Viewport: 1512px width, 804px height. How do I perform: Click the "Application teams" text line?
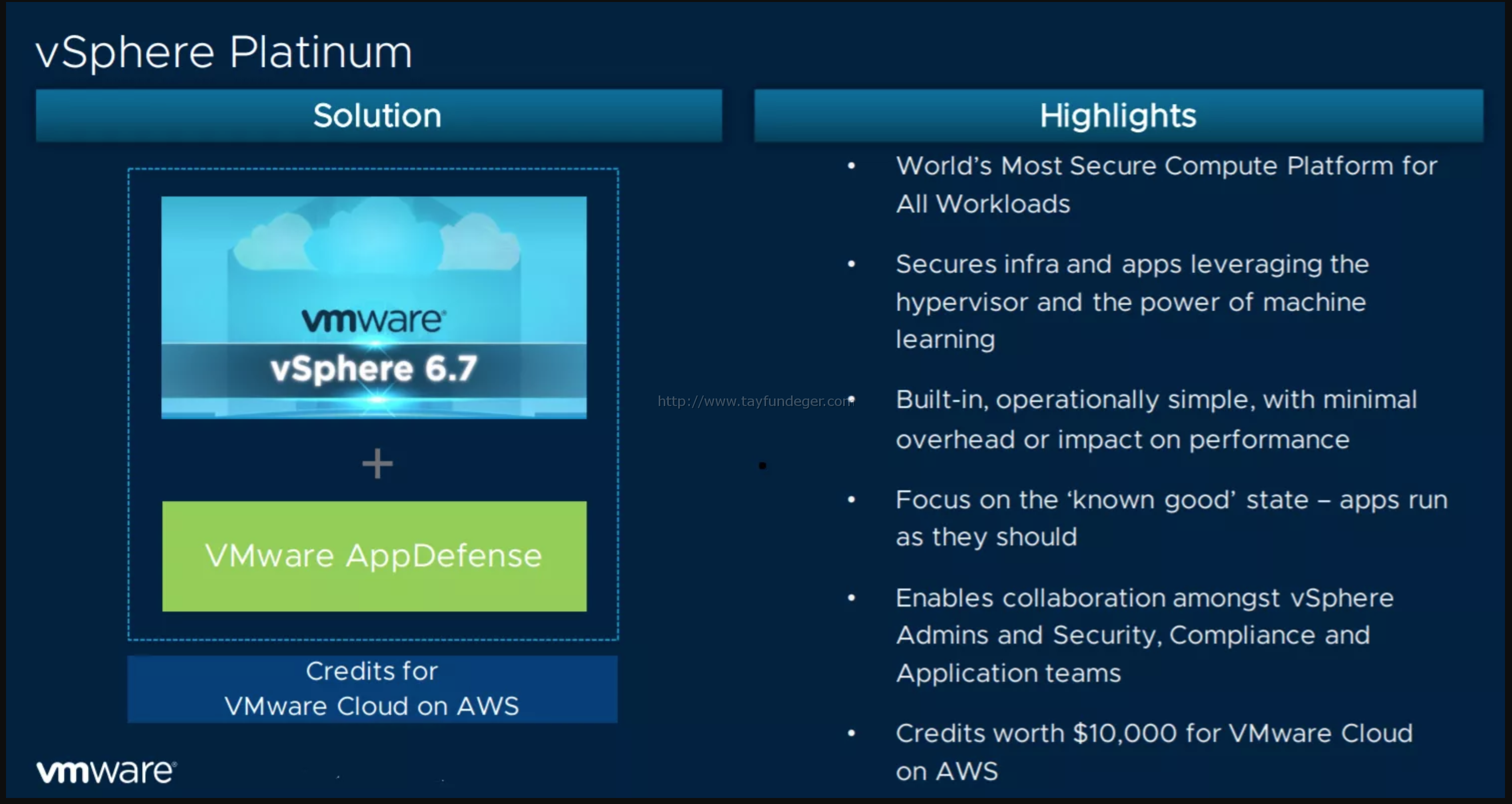click(x=1008, y=673)
